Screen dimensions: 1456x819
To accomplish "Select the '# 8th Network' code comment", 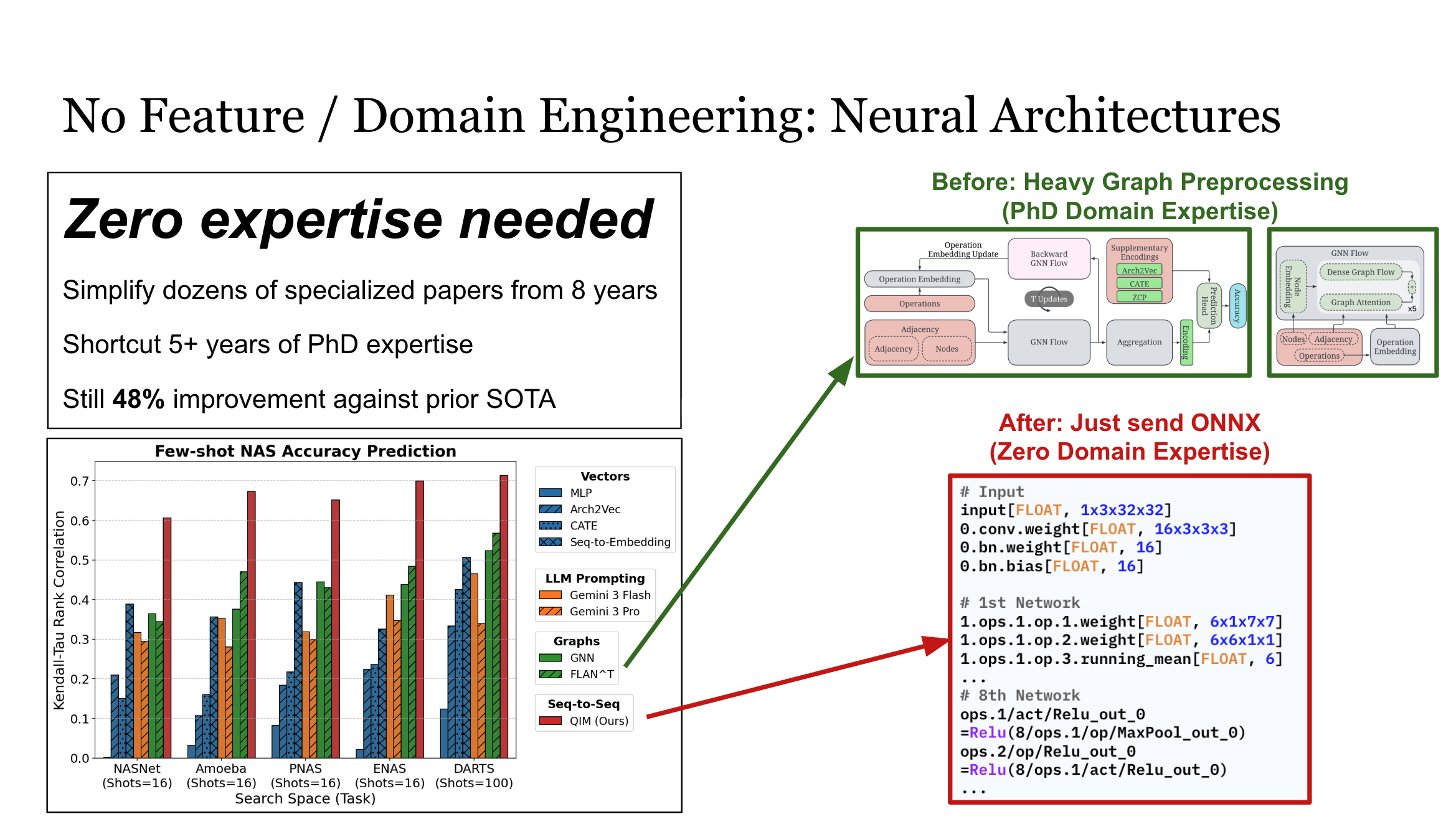I will click(1019, 696).
